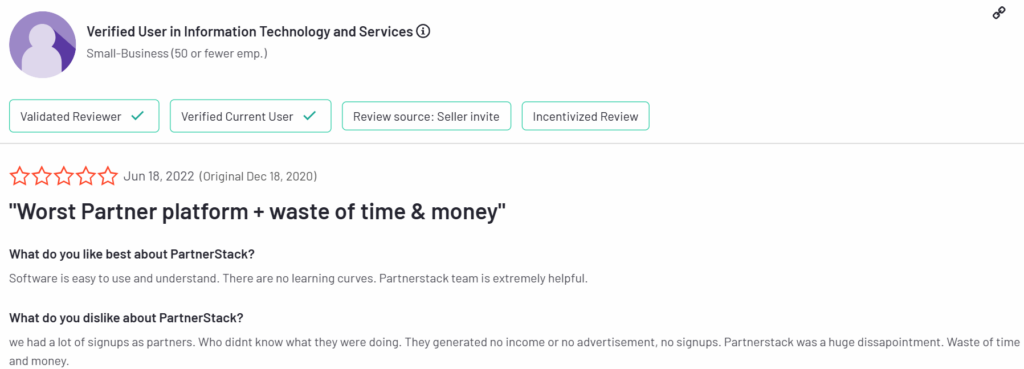Click the reviewer avatar icon

coord(42,45)
